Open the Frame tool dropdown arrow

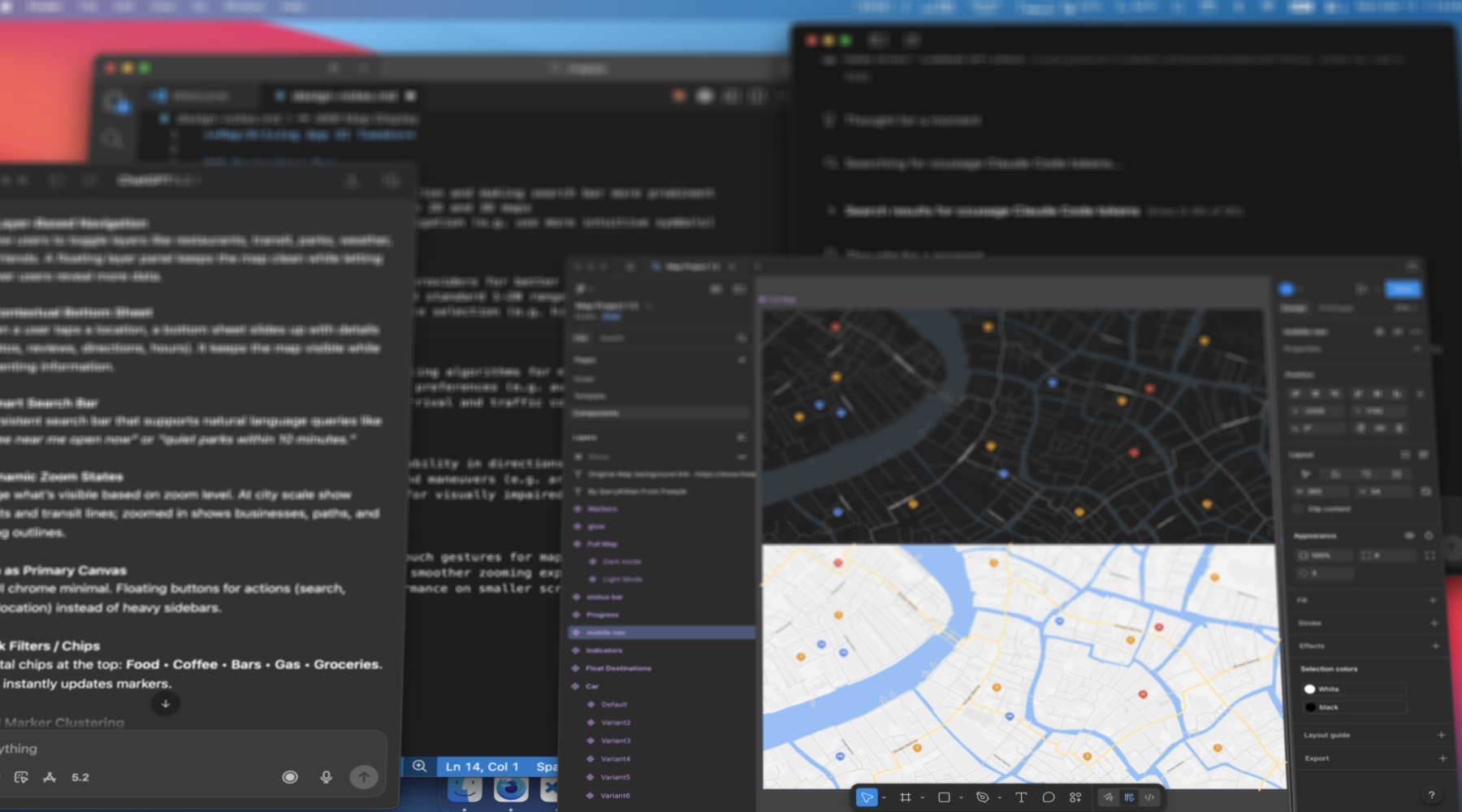click(923, 797)
